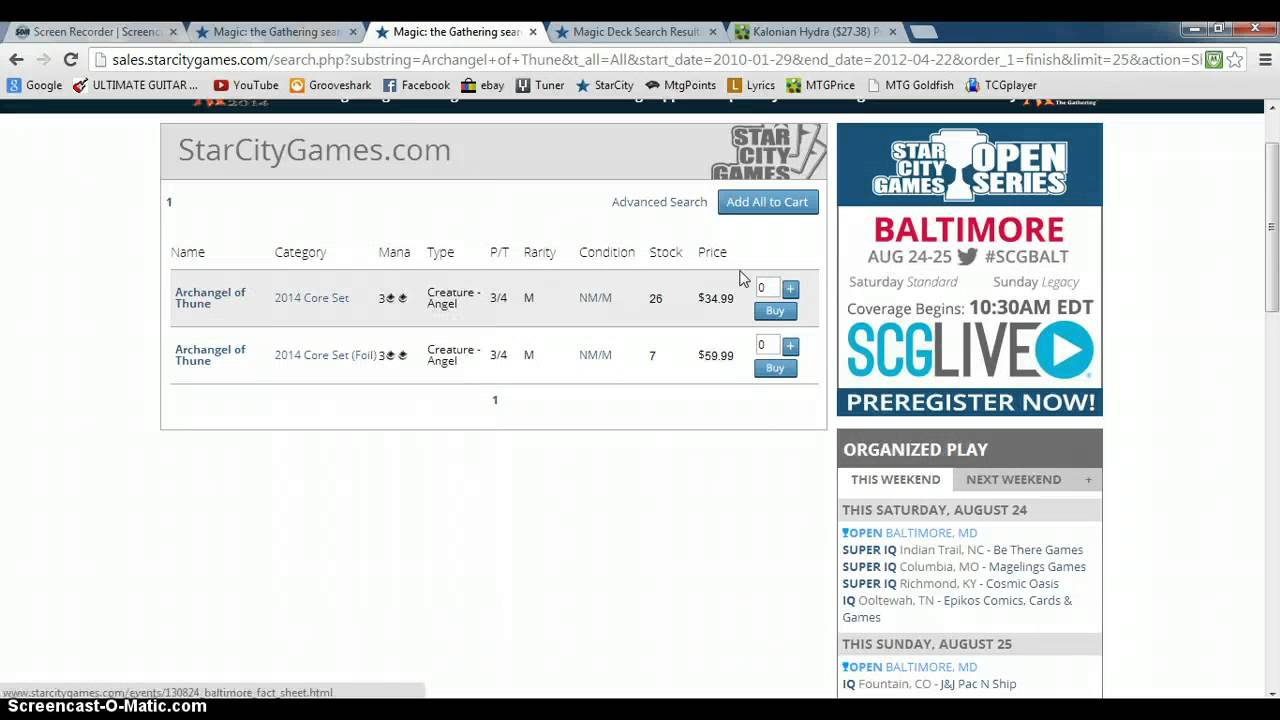Open the TCGplayer bookmark
The width and height of the screenshot is (1280, 720).
pyautogui.click(x=1001, y=85)
